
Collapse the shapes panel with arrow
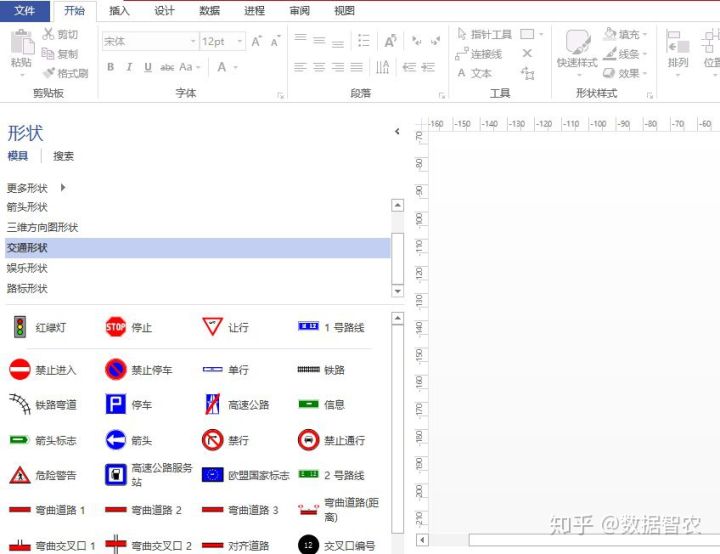(397, 132)
